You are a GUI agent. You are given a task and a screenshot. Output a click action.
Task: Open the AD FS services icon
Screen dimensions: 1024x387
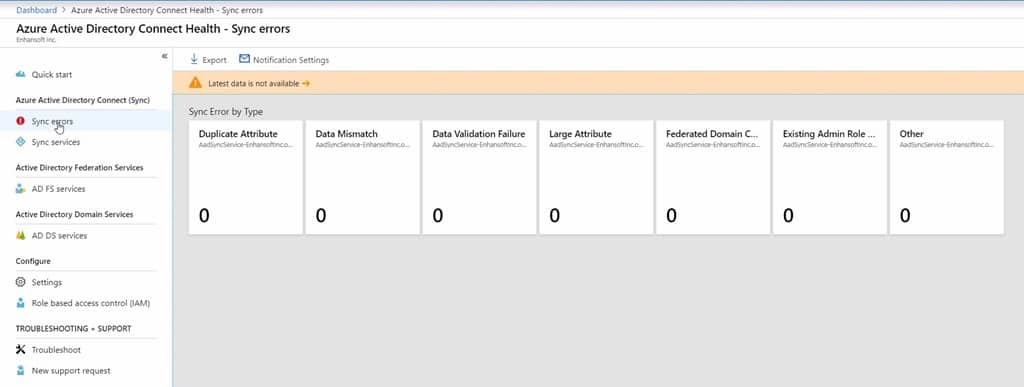pyautogui.click(x=20, y=189)
